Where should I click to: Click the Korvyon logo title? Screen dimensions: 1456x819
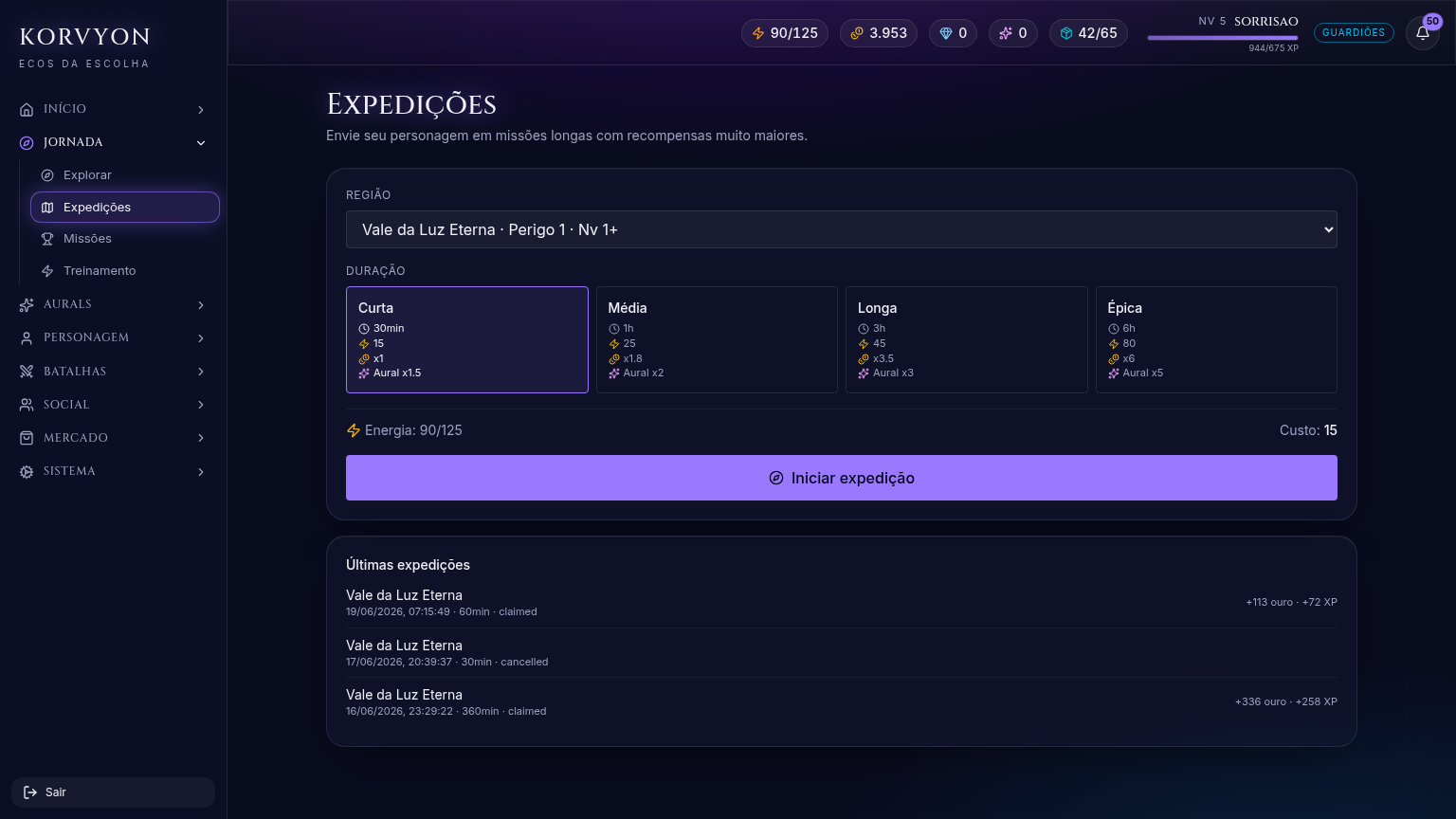click(85, 37)
